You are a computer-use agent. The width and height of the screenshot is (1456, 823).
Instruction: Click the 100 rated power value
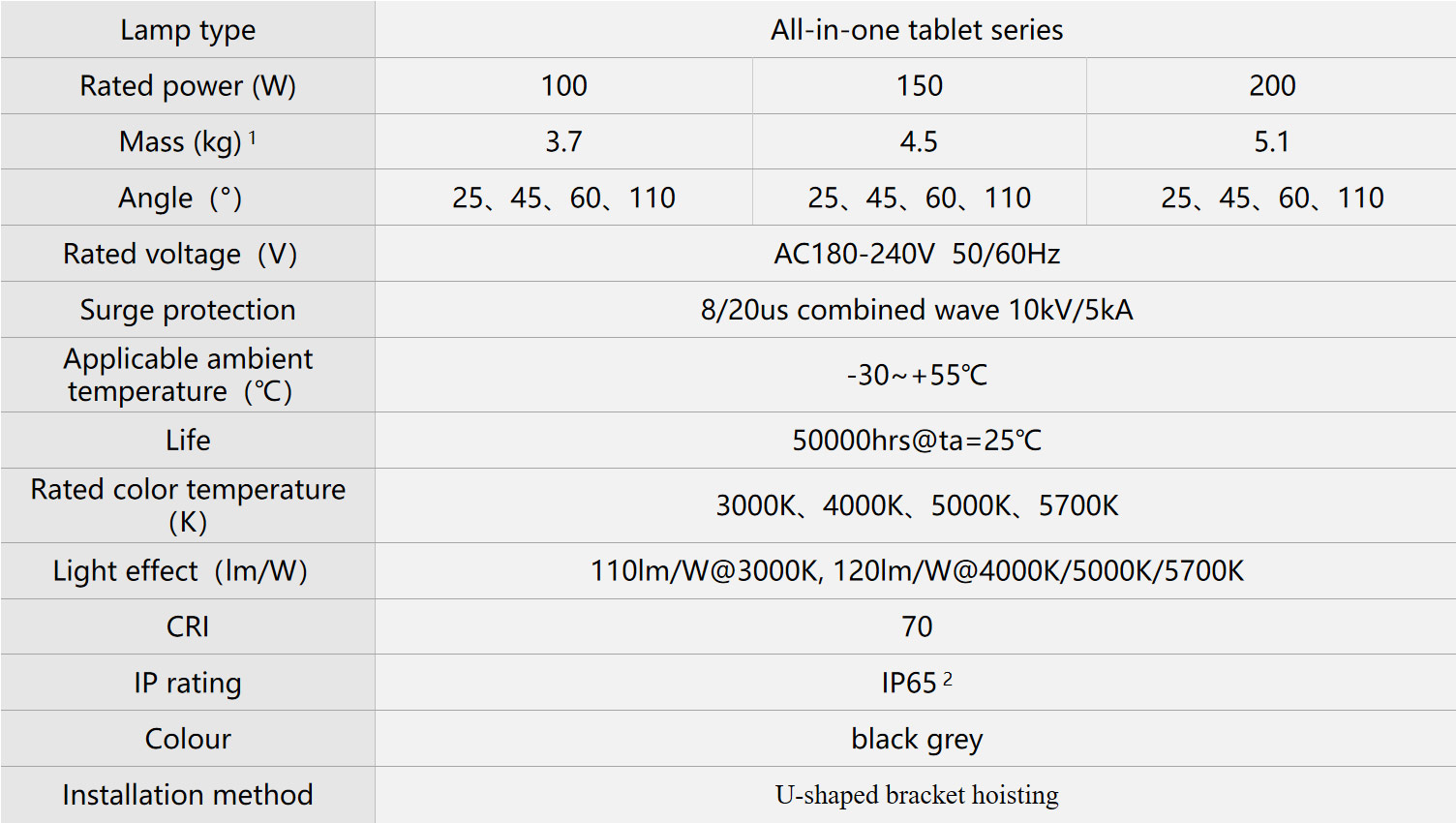point(563,86)
